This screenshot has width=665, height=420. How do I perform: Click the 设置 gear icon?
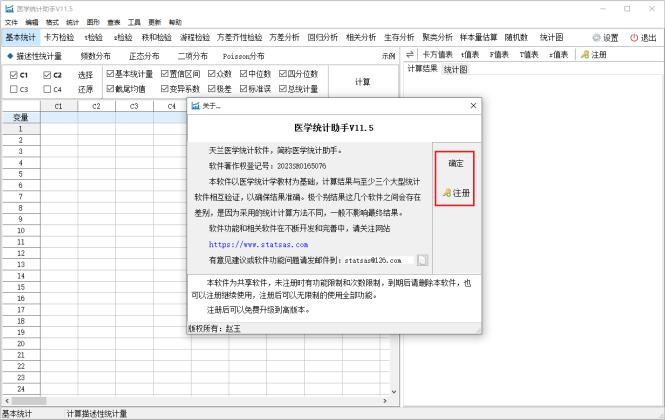pos(596,38)
